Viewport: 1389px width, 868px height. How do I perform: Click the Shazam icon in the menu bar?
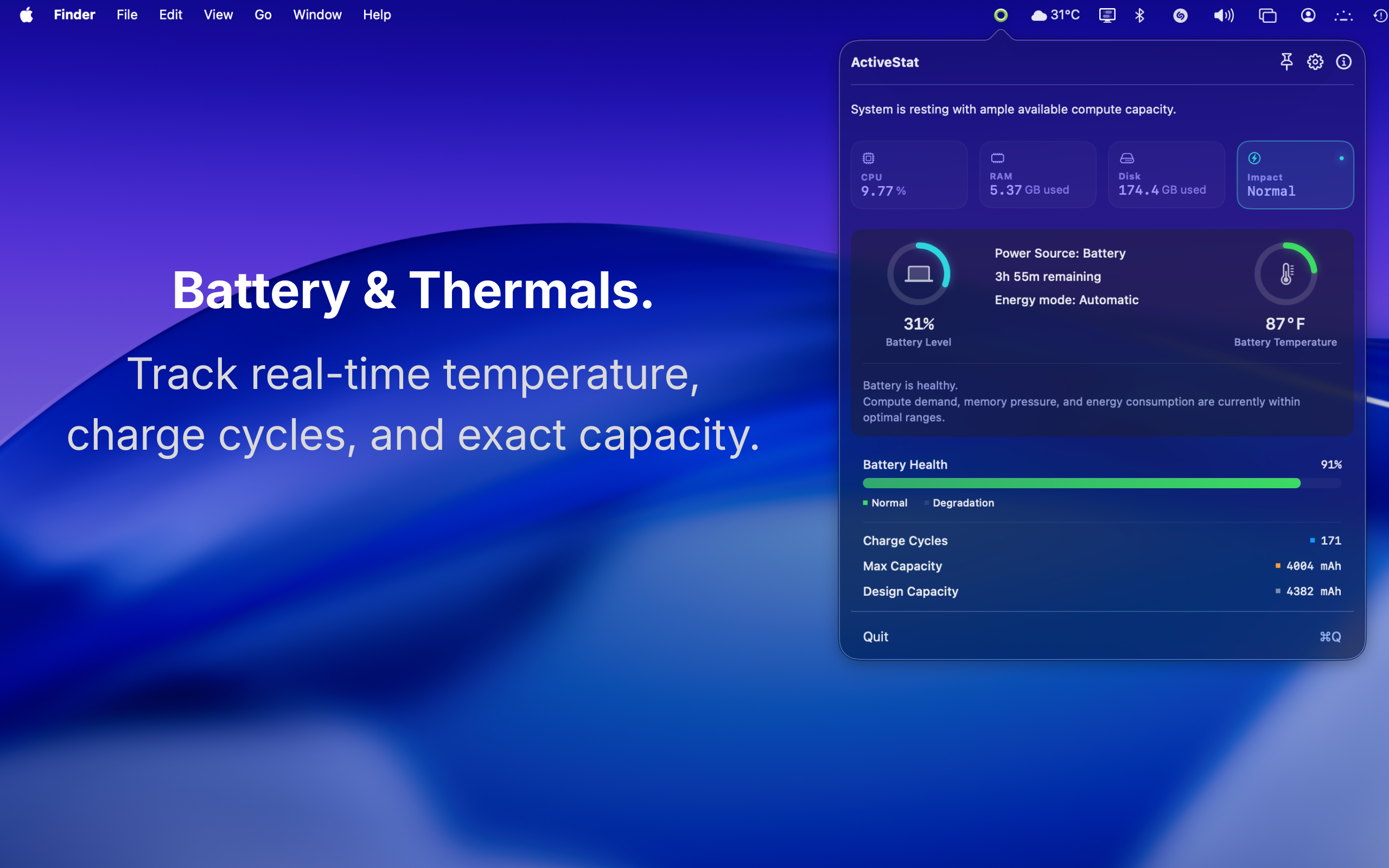(x=1181, y=15)
